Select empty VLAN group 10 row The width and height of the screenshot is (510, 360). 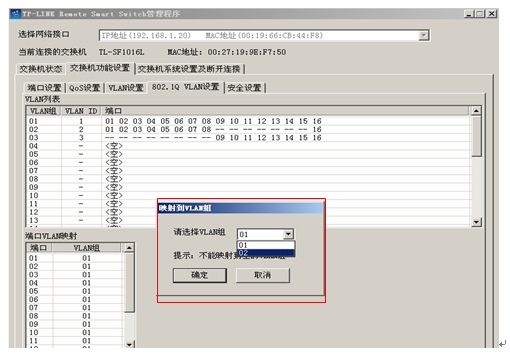click(x=248, y=195)
